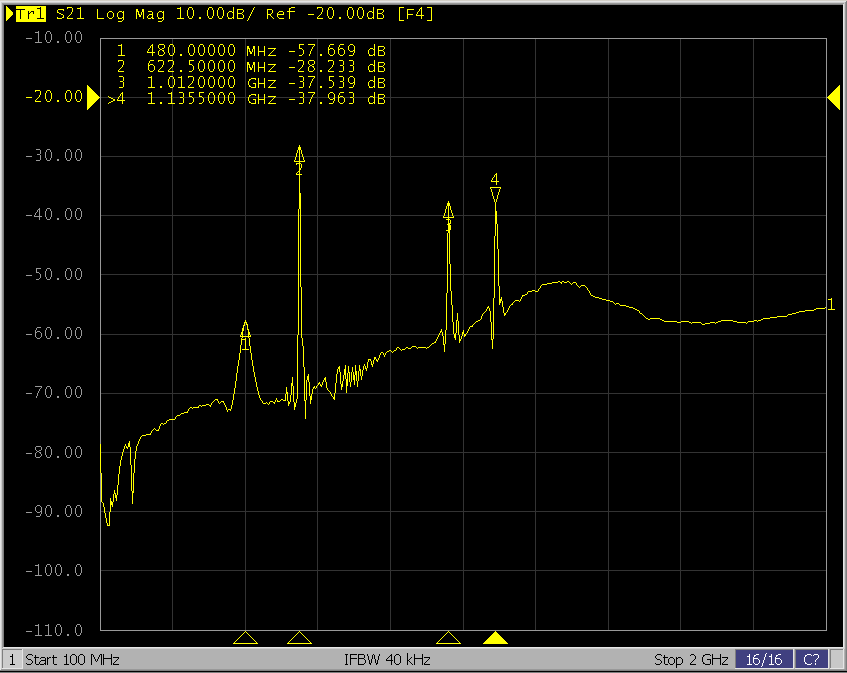Select the leftmost bottom-axis marker triangle
Viewport: 847px width, 673px height.
coord(245,638)
